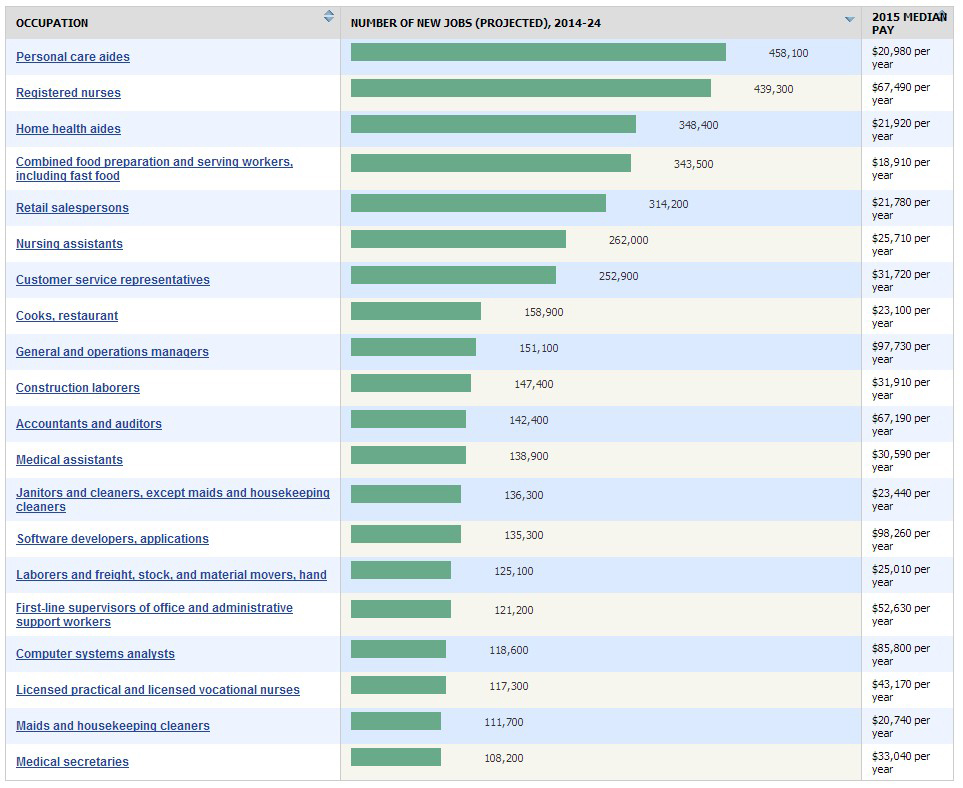Open Computer systems analysts link
This screenshot has width=963, height=788.
pyautogui.click(x=95, y=653)
